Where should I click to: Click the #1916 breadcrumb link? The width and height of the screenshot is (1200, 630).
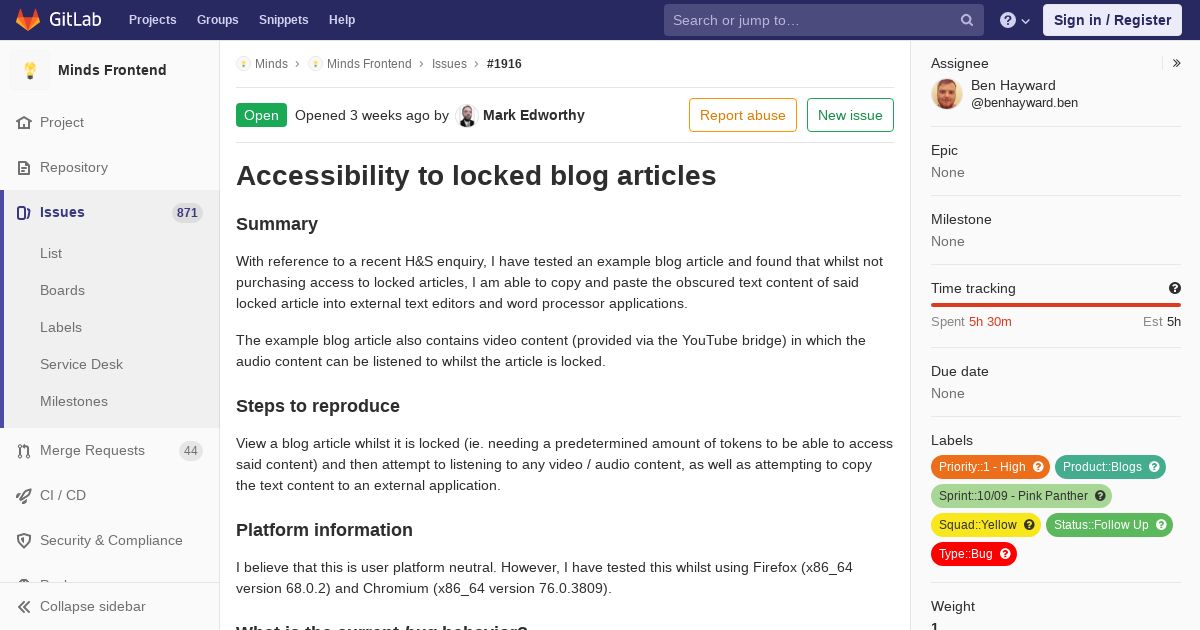pos(504,64)
